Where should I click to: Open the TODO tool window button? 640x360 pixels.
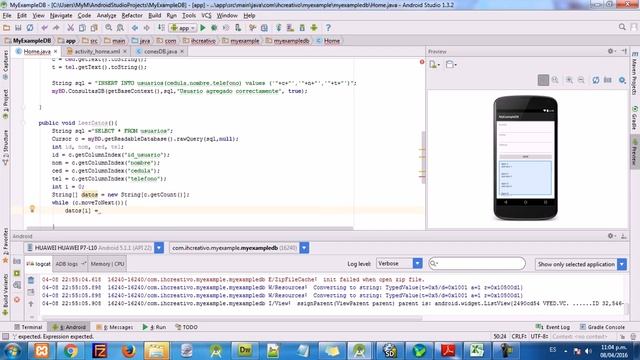(x=186, y=327)
